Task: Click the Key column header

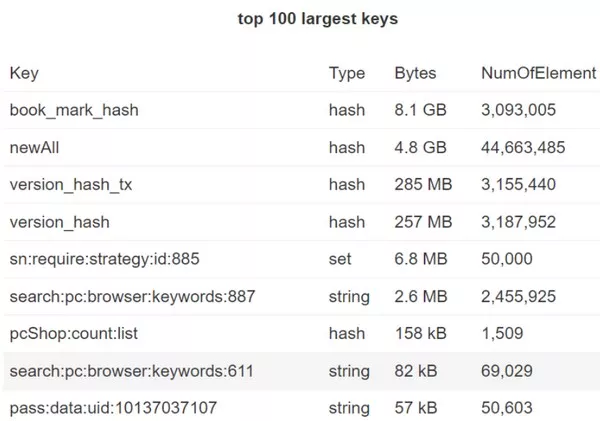Action: coord(24,73)
